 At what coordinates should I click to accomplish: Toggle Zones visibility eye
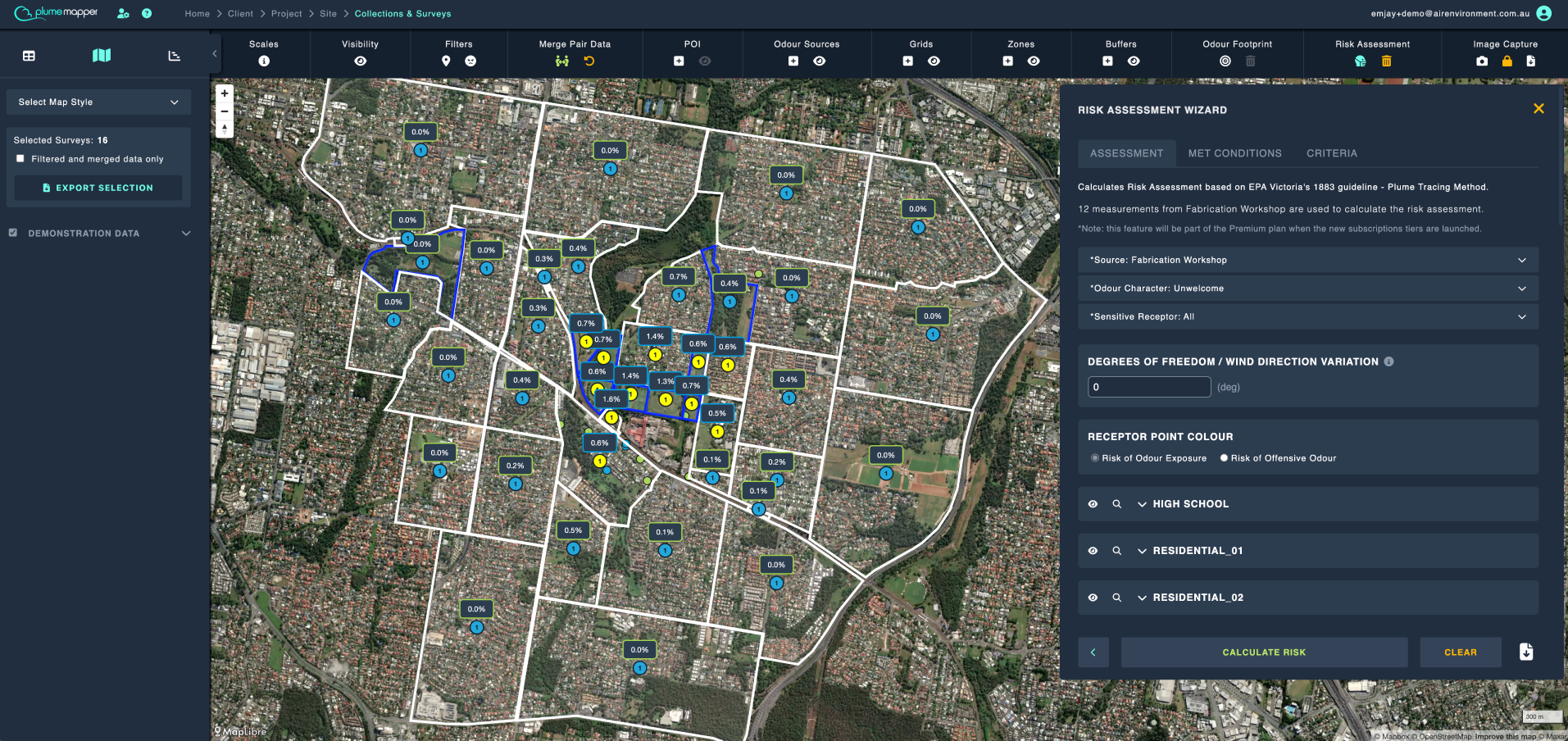tap(1034, 61)
